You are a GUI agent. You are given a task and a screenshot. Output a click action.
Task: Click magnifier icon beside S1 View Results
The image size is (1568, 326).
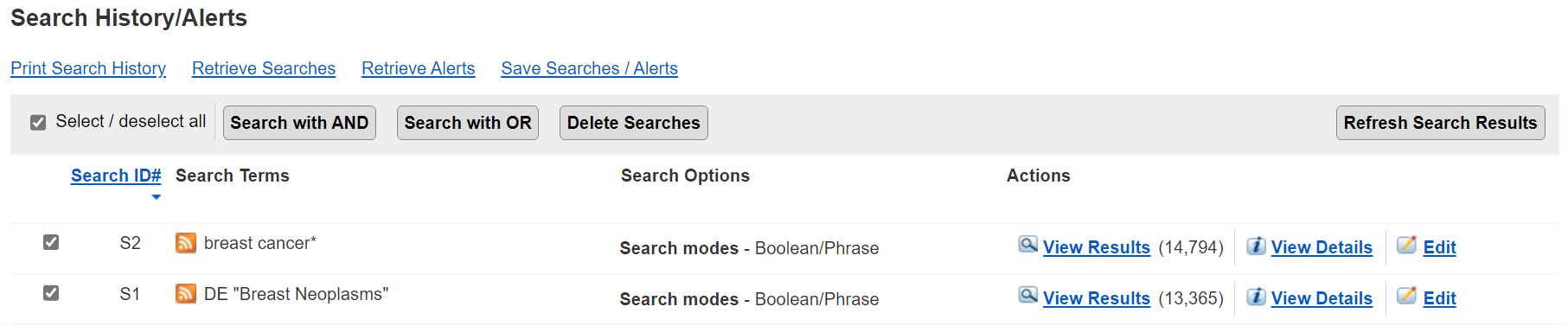point(1027,296)
